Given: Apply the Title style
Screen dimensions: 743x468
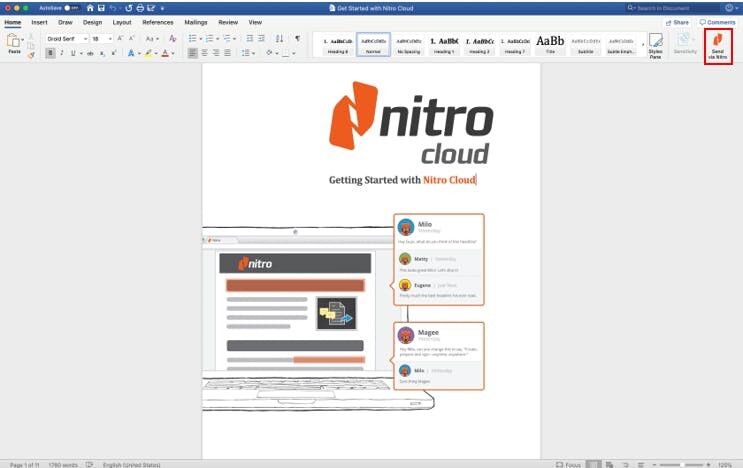Looking at the screenshot, I should pos(550,45).
